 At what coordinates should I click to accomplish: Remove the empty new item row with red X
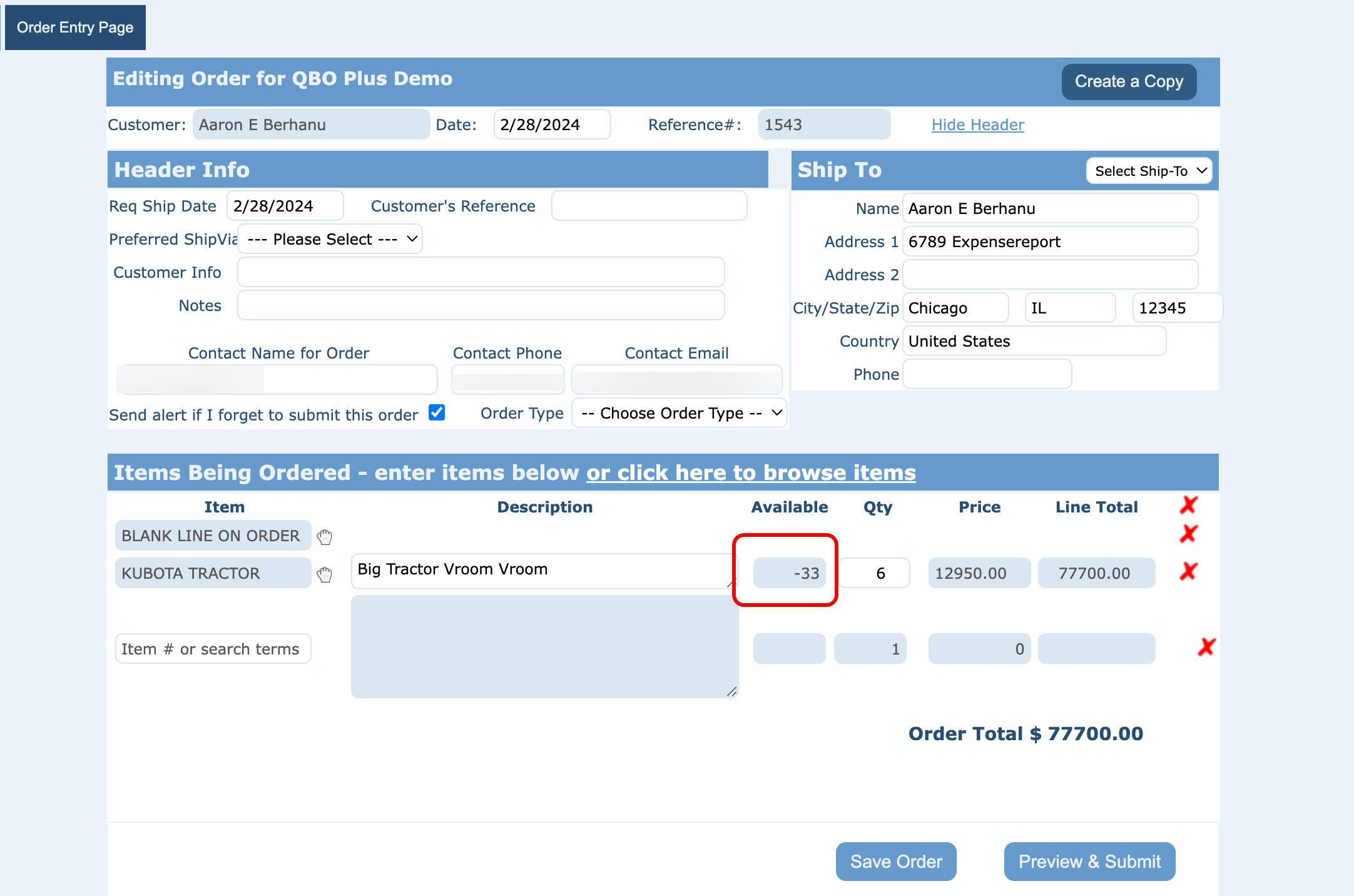1206,647
